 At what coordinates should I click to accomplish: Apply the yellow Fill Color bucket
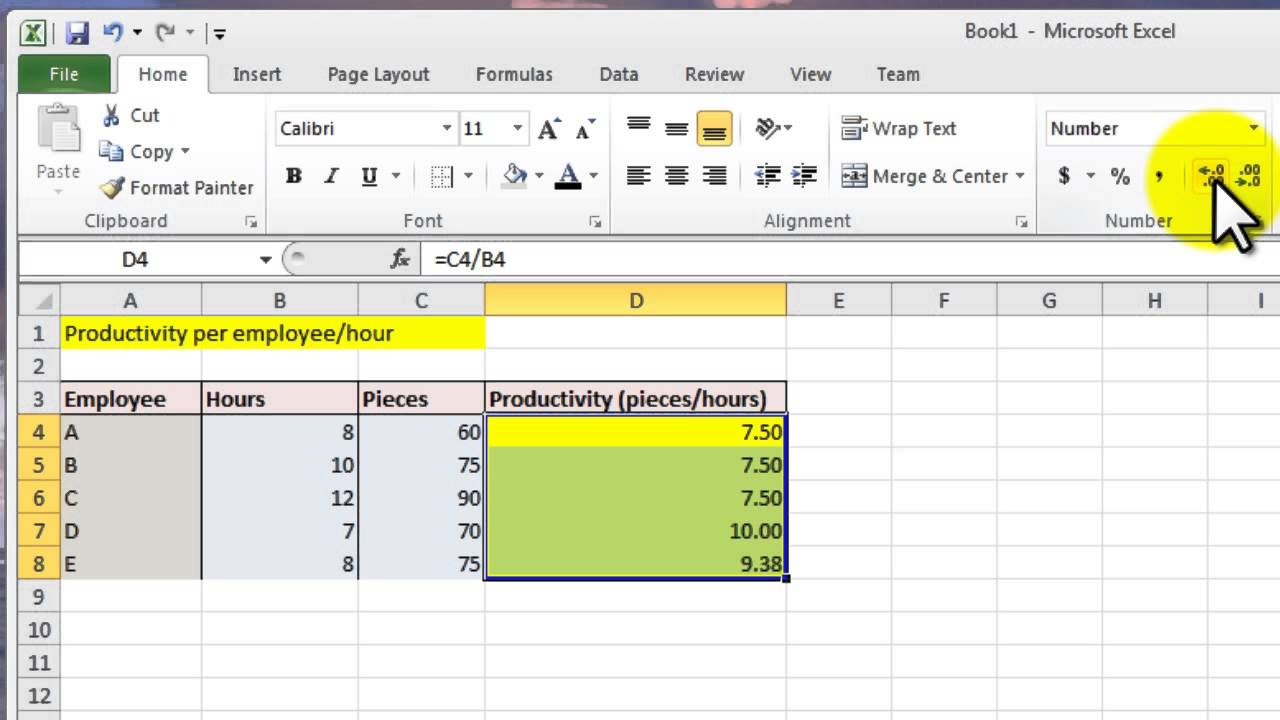tap(515, 177)
